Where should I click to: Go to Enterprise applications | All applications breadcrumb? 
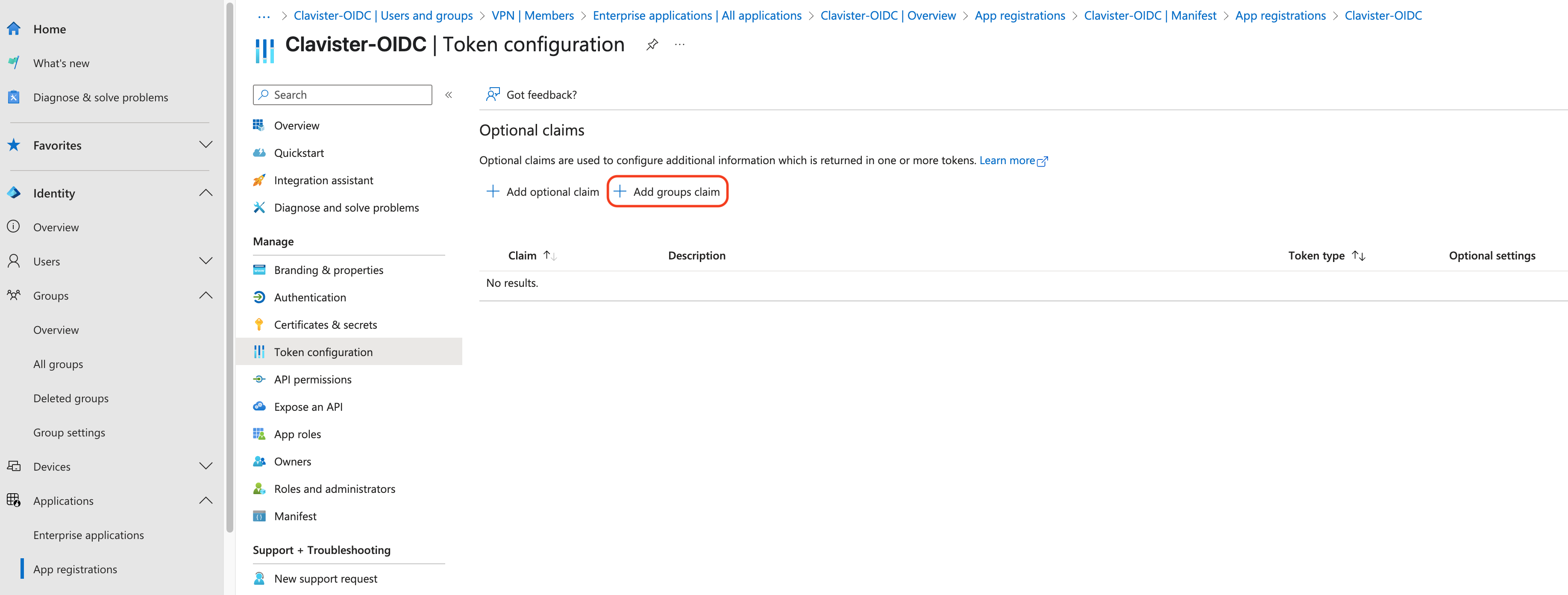pos(697,15)
